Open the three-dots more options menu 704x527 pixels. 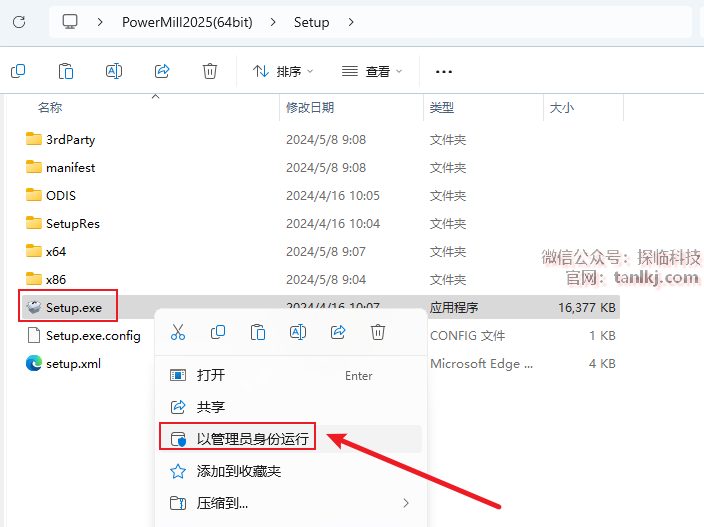pos(444,71)
